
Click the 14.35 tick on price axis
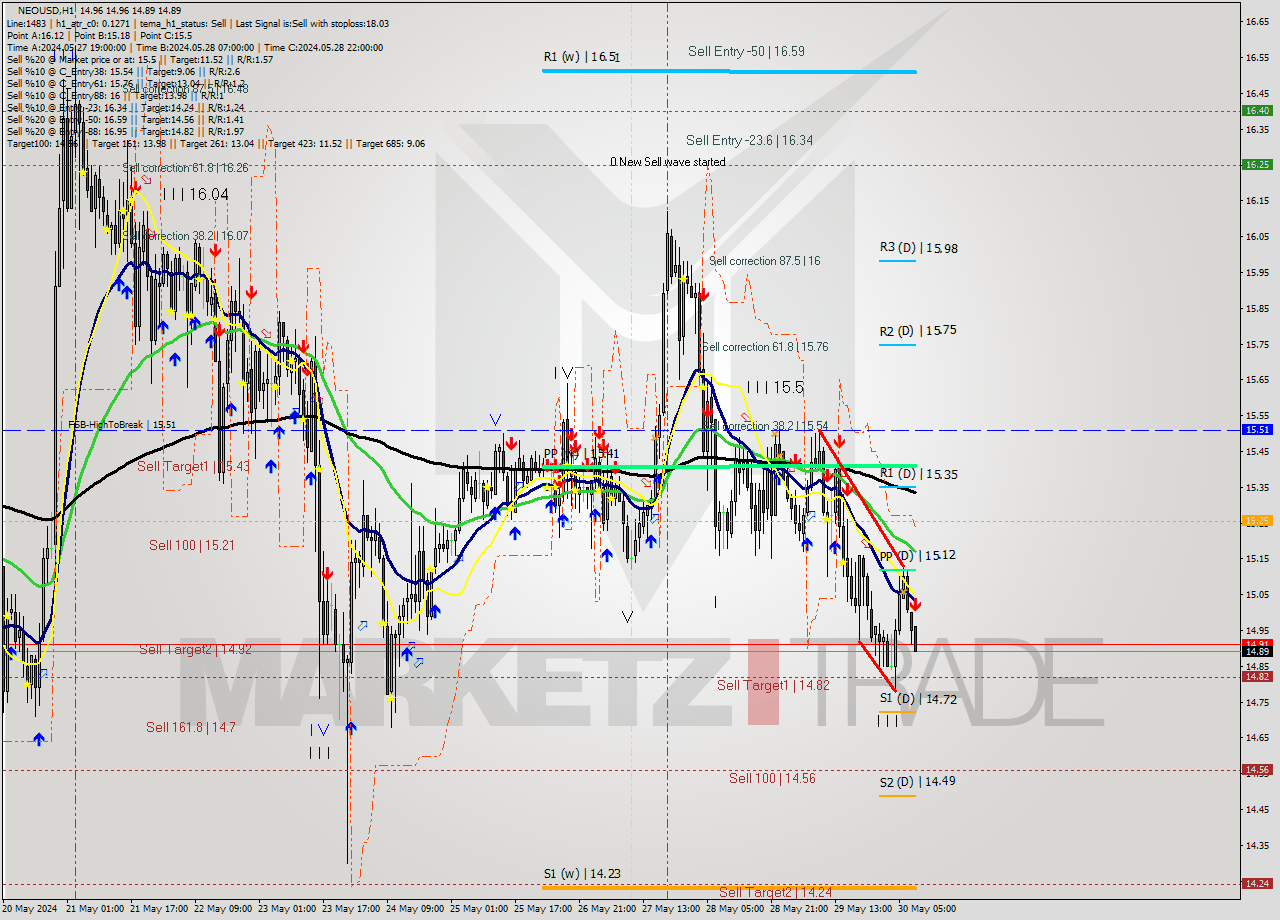tap(1256, 845)
